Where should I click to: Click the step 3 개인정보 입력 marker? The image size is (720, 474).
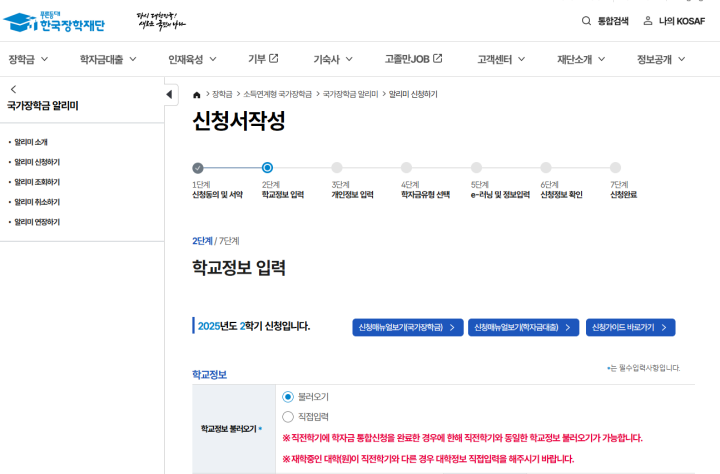[x=337, y=168]
